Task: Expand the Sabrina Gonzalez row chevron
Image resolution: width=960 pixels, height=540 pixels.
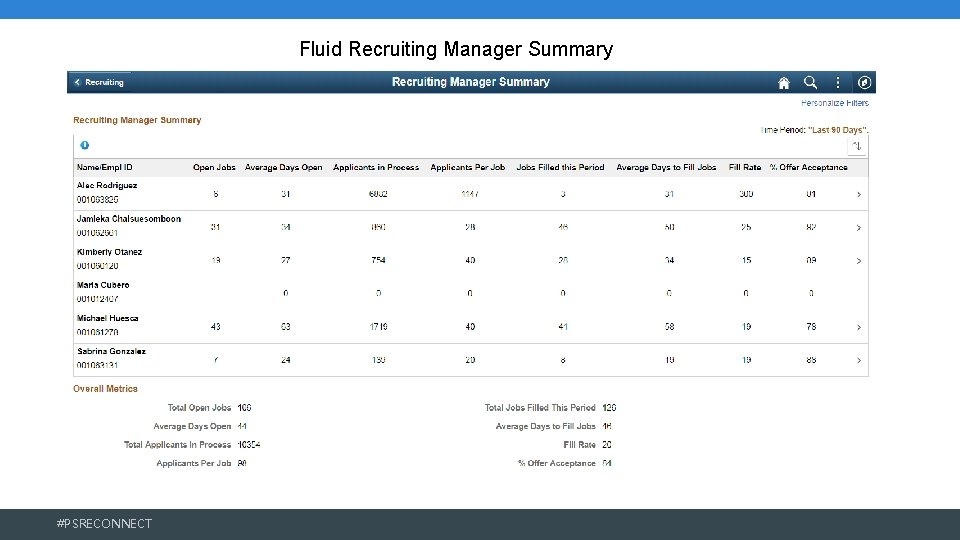Action: click(x=859, y=360)
